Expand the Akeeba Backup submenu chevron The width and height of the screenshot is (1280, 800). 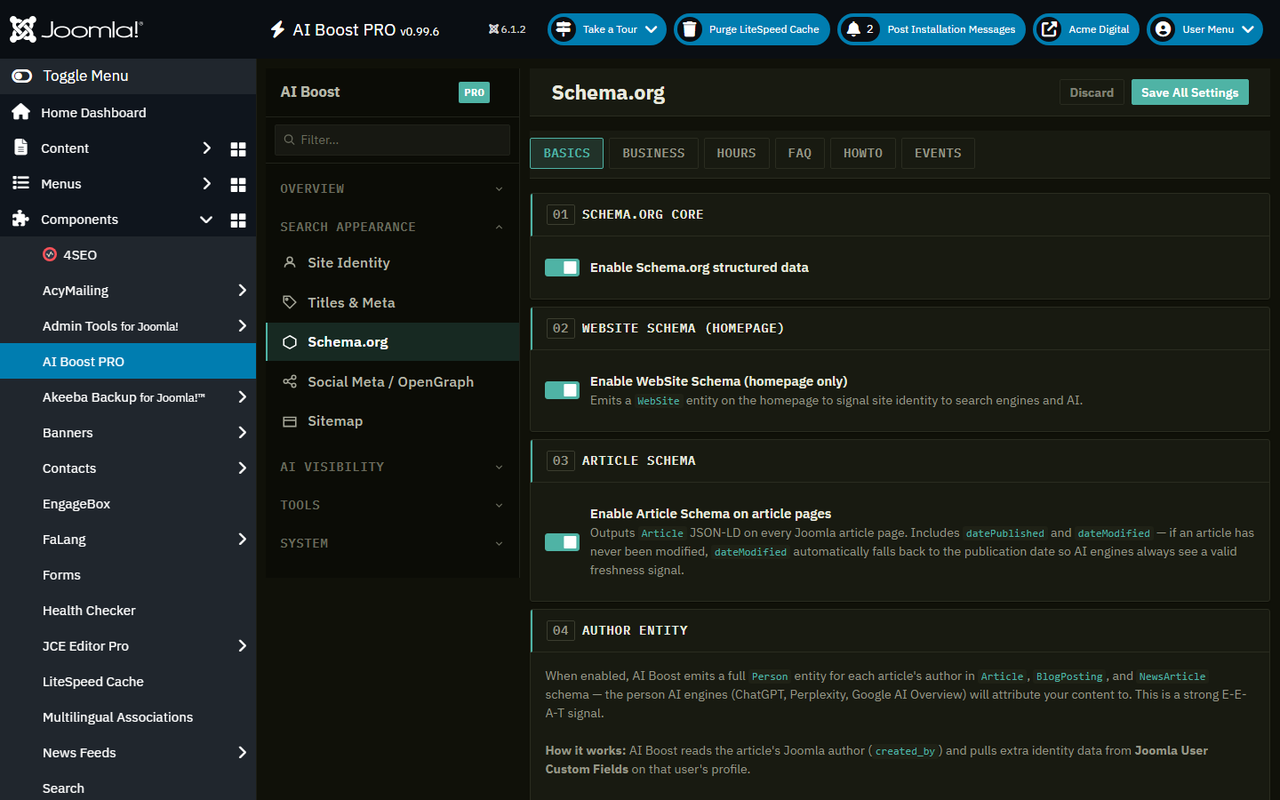coord(242,397)
